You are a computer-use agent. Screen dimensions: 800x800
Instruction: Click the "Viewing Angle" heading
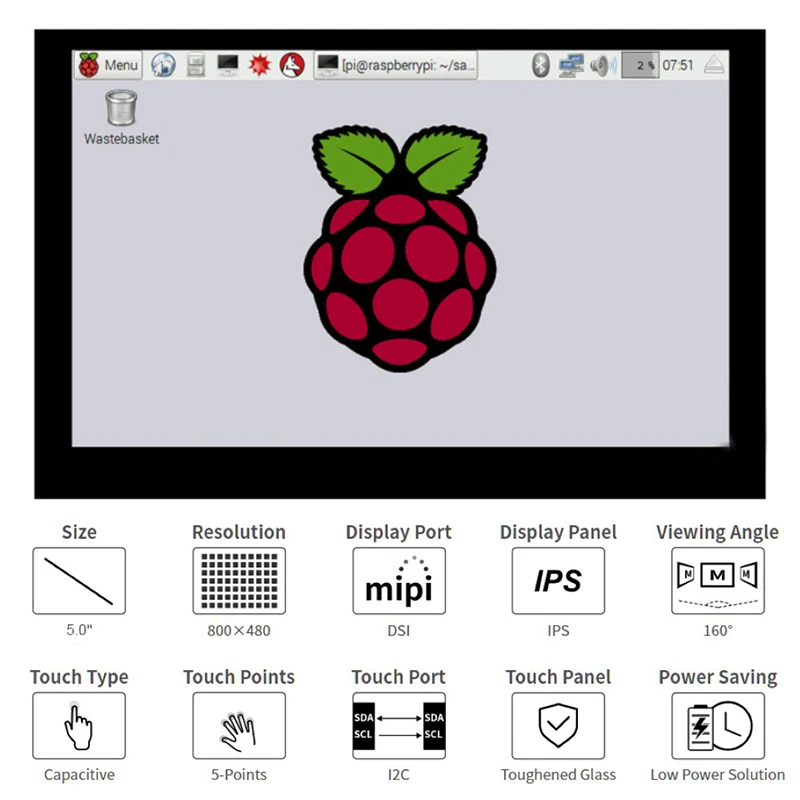tap(717, 532)
